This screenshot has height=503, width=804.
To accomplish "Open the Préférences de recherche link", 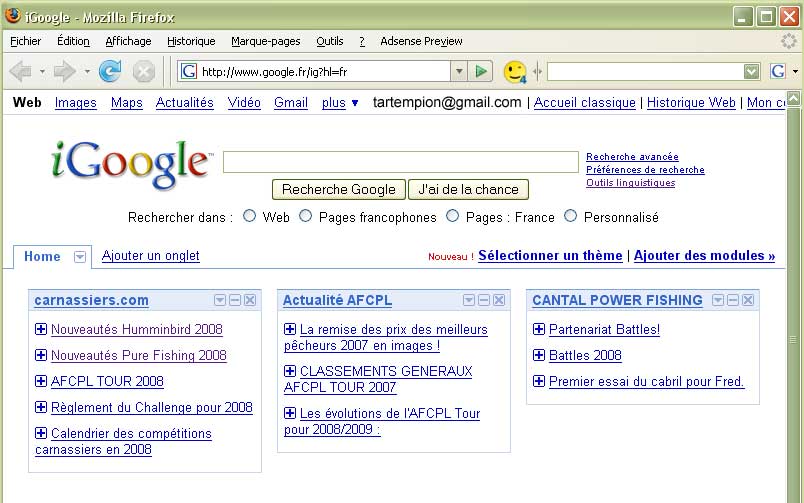I will (646, 170).
